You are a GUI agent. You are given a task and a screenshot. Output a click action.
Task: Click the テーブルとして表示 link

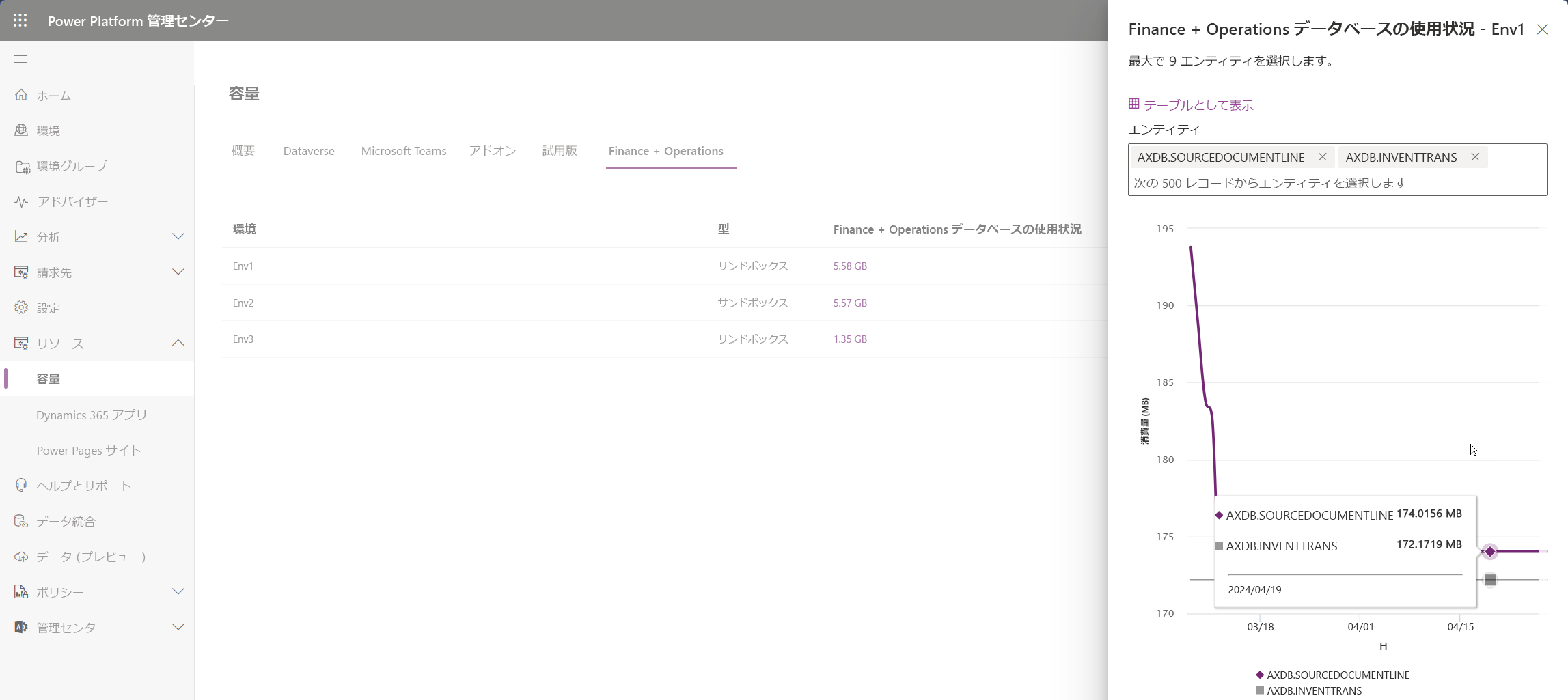(x=1198, y=105)
